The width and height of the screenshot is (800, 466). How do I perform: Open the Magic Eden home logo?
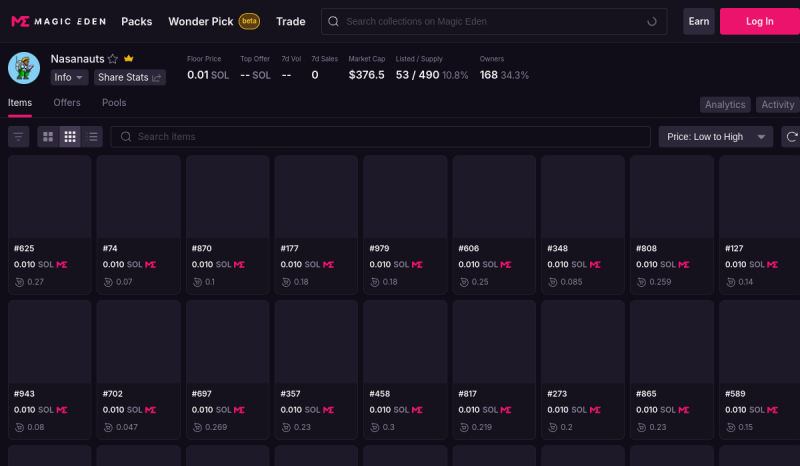click(59, 21)
